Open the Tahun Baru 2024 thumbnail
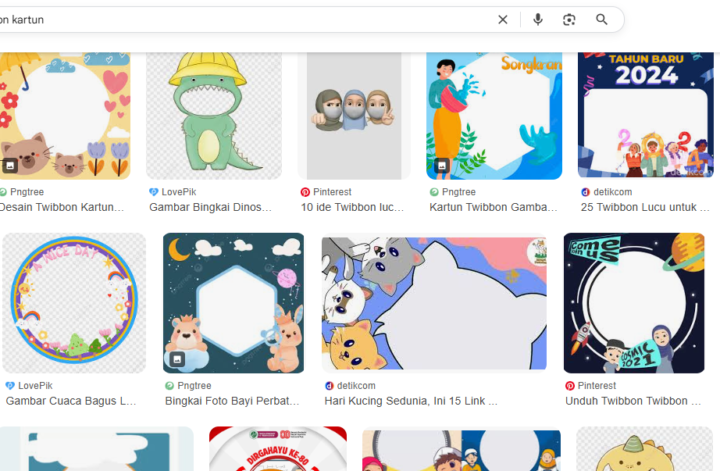720x471 pixels. coord(645,115)
